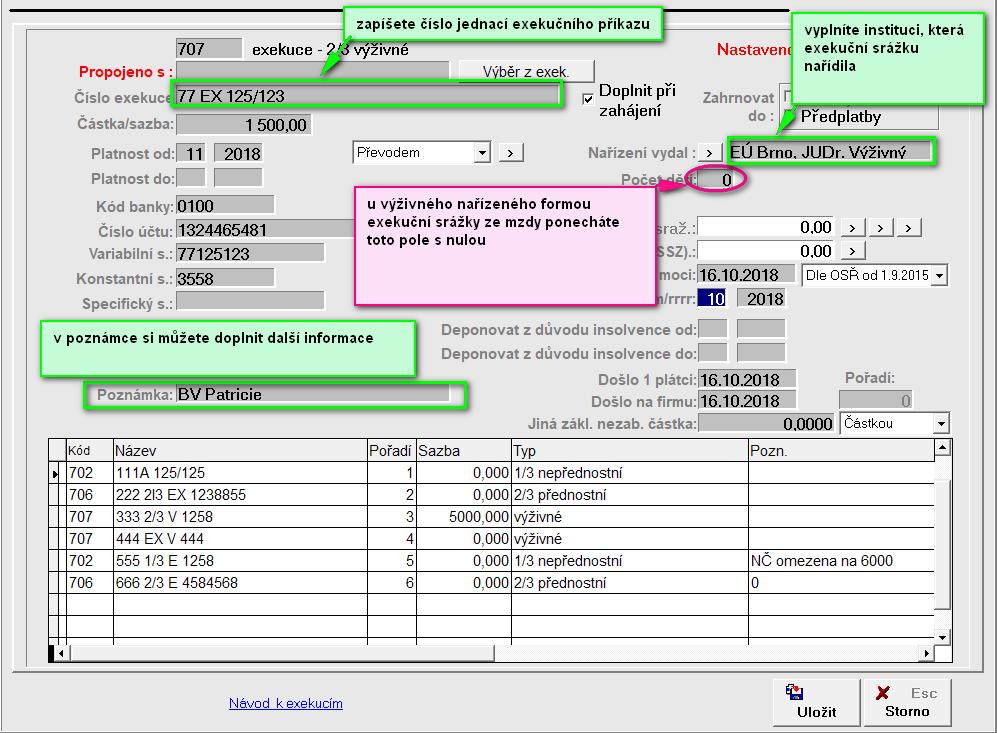997x733 pixels.
Task: Click the sraž. amount field 0,00
Action: 766,227
